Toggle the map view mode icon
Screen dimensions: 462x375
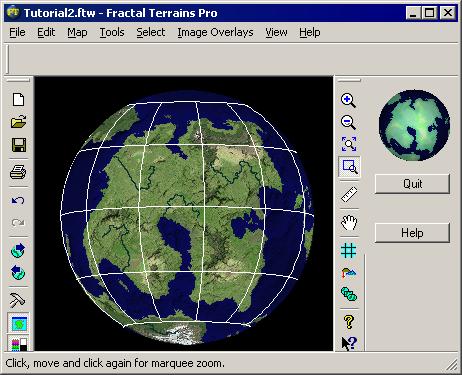tap(18, 323)
